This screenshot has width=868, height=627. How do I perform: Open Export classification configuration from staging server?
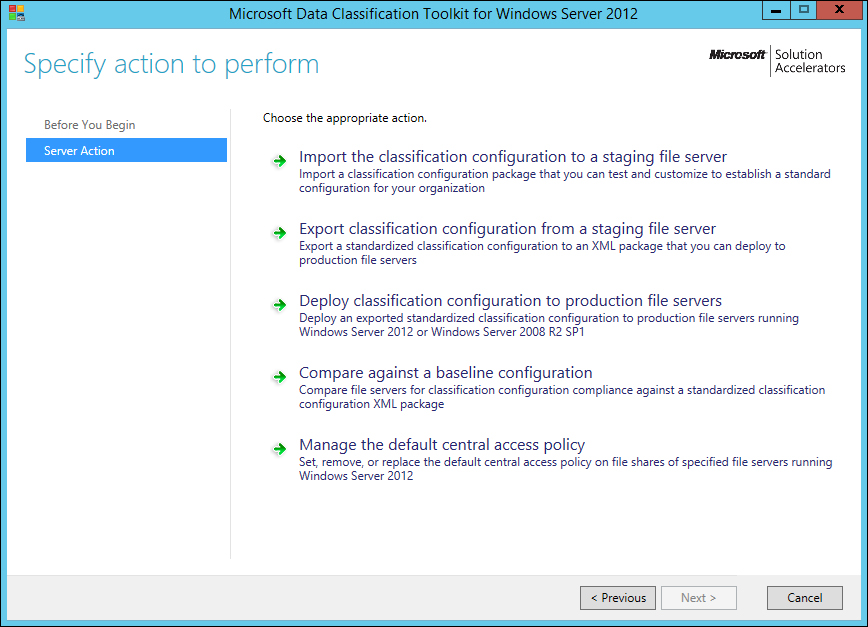pos(506,229)
